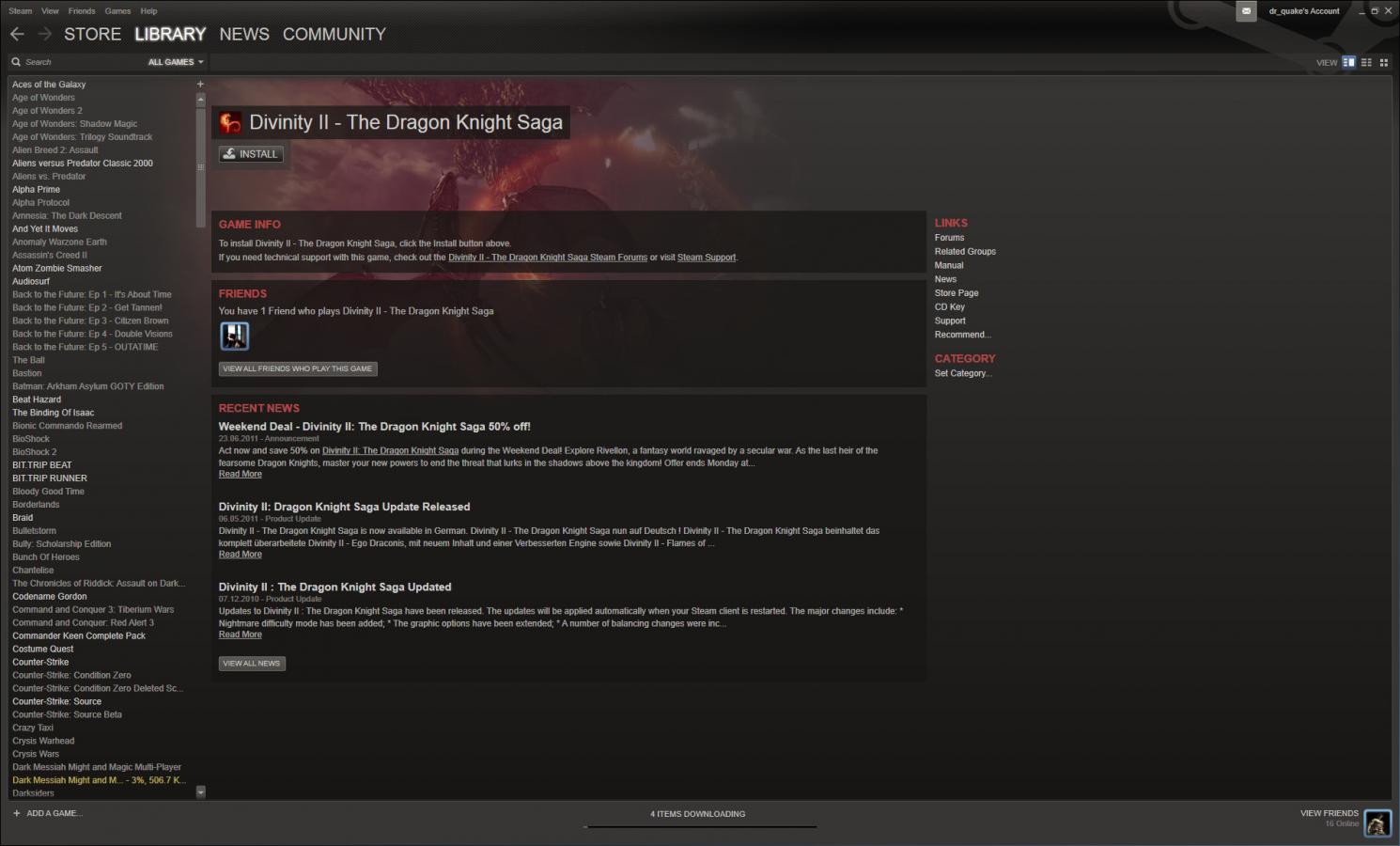Select Borderlands in the games list

(x=36, y=505)
